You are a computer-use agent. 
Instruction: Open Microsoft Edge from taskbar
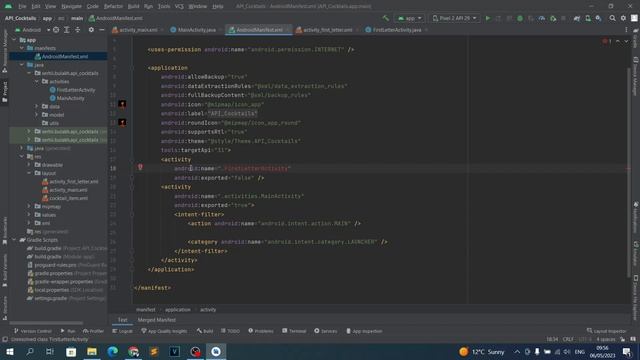pyautogui.click(x=113, y=351)
